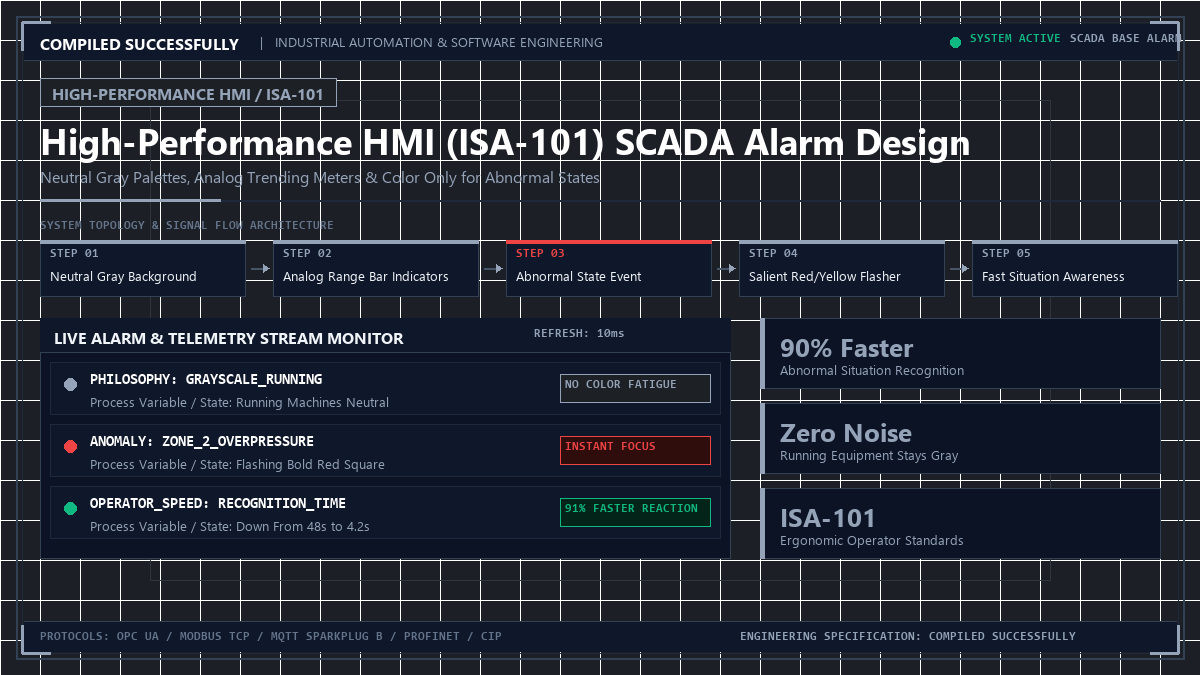Select Step 05 Fast Situation Awareness
Image resolution: width=1200 pixels, height=675 pixels.
click(x=1075, y=268)
